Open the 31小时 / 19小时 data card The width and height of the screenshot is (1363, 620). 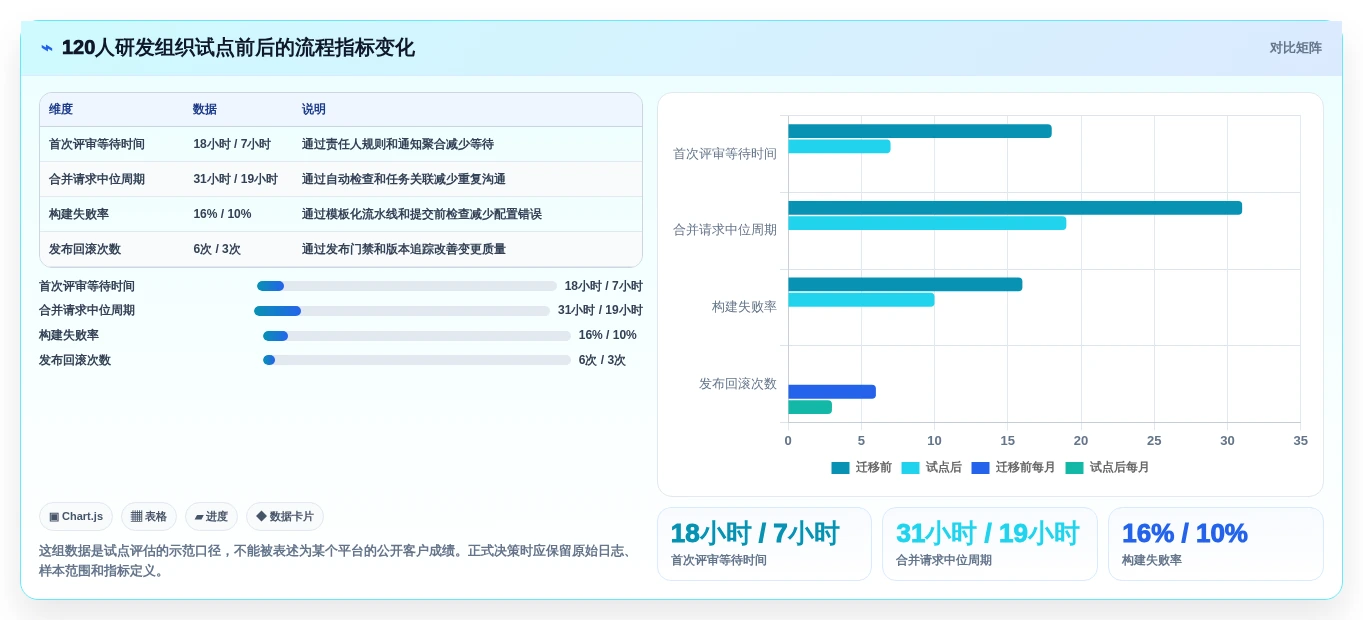click(x=990, y=544)
